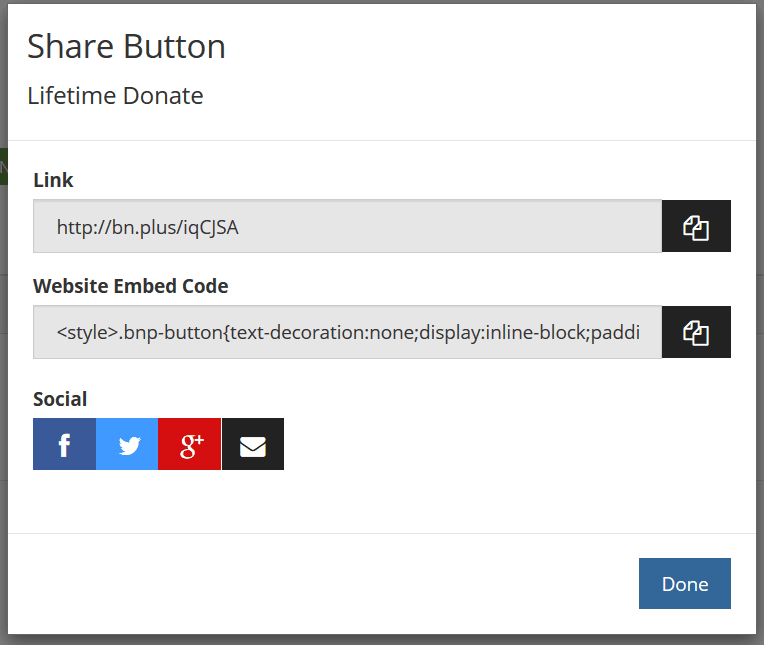Click the green element behind dialog's left edge
The width and height of the screenshot is (764, 645).
tap(3, 166)
